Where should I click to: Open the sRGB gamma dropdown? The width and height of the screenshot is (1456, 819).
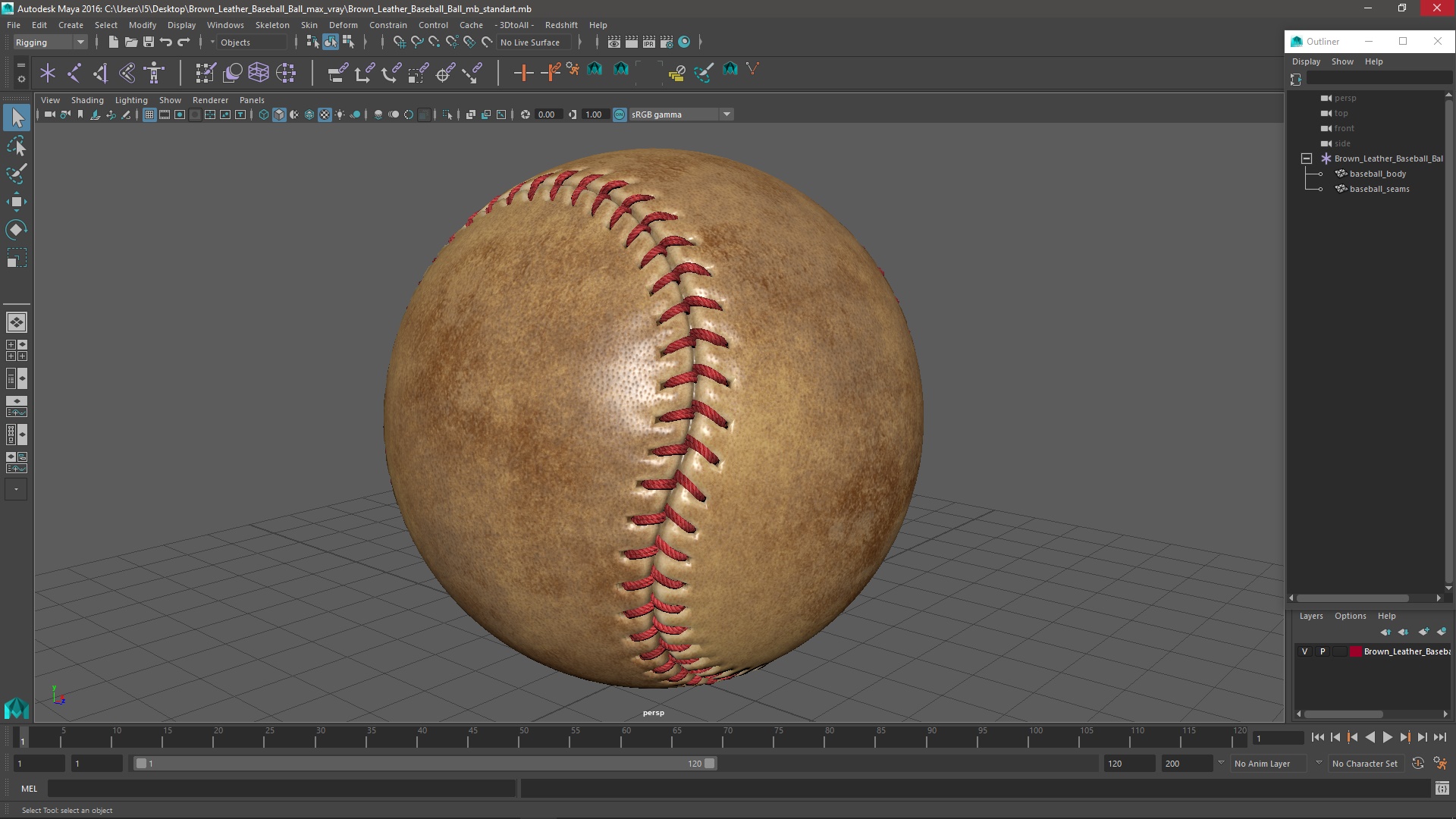pyautogui.click(x=726, y=115)
